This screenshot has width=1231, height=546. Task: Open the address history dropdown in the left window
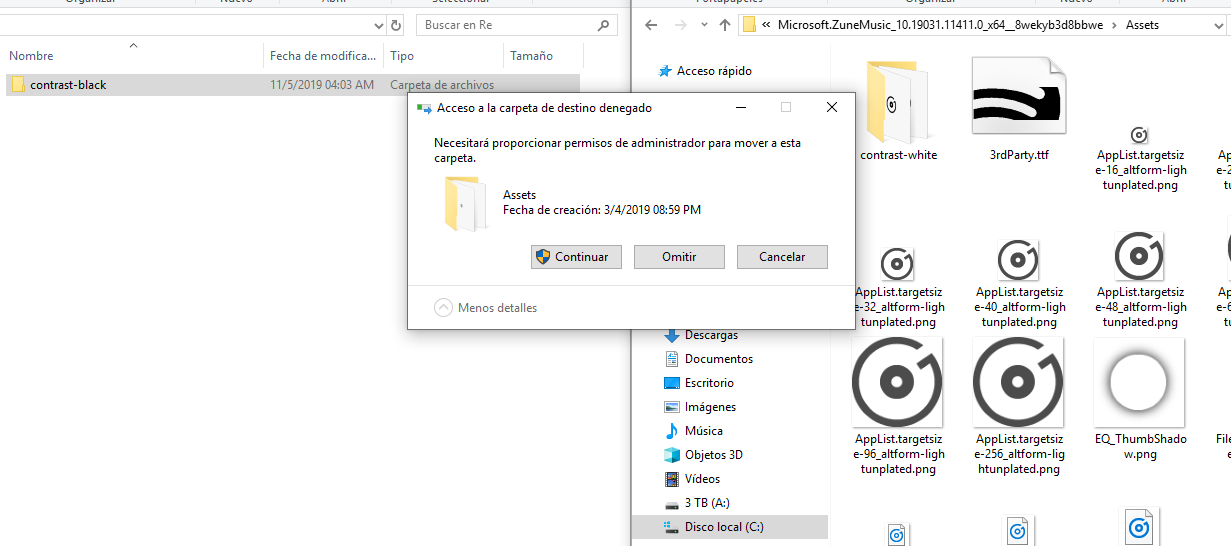click(378, 25)
